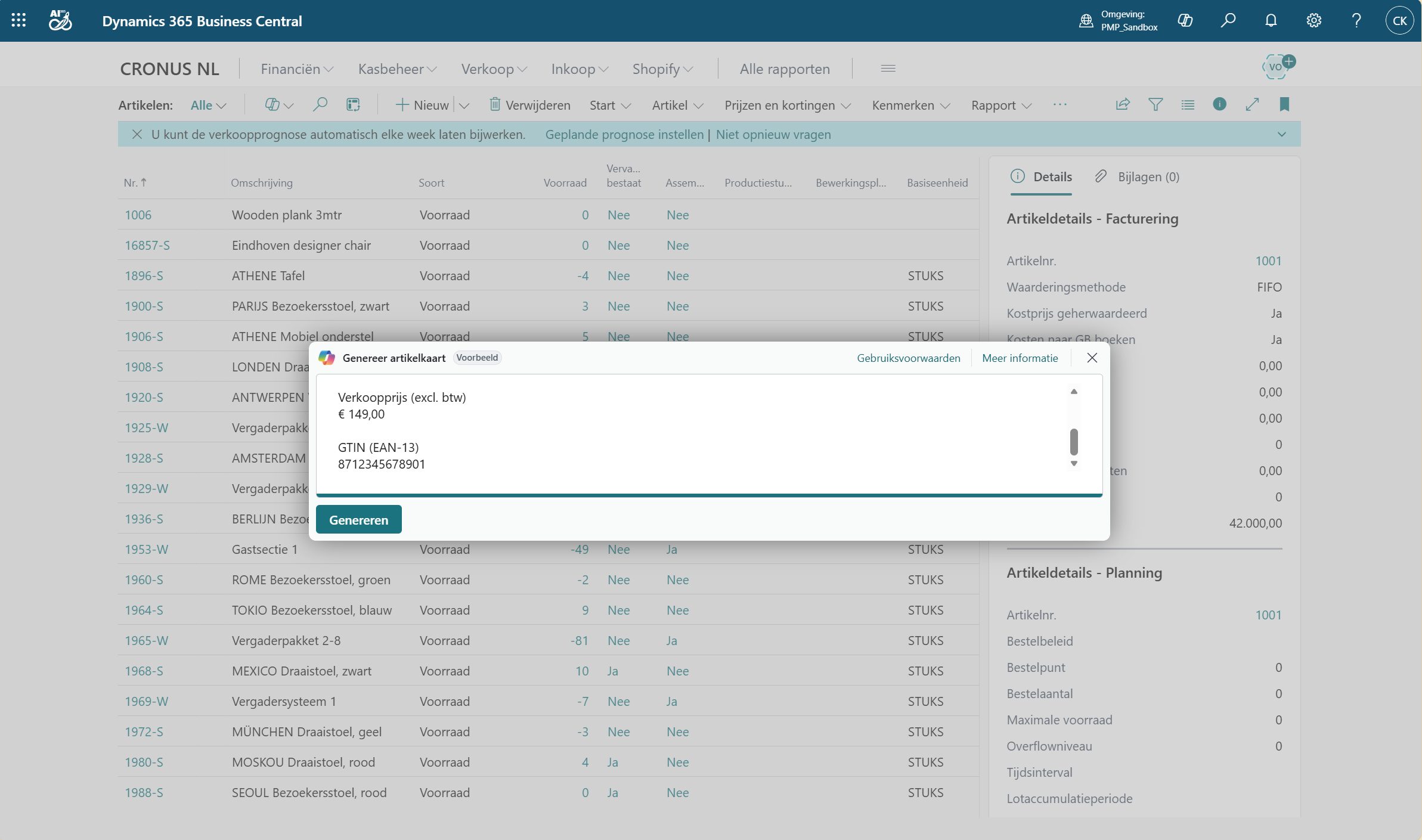The height and width of the screenshot is (840, 1422).
Task: Click the search magnifier in article toolbar
Action: coord(320,105)
